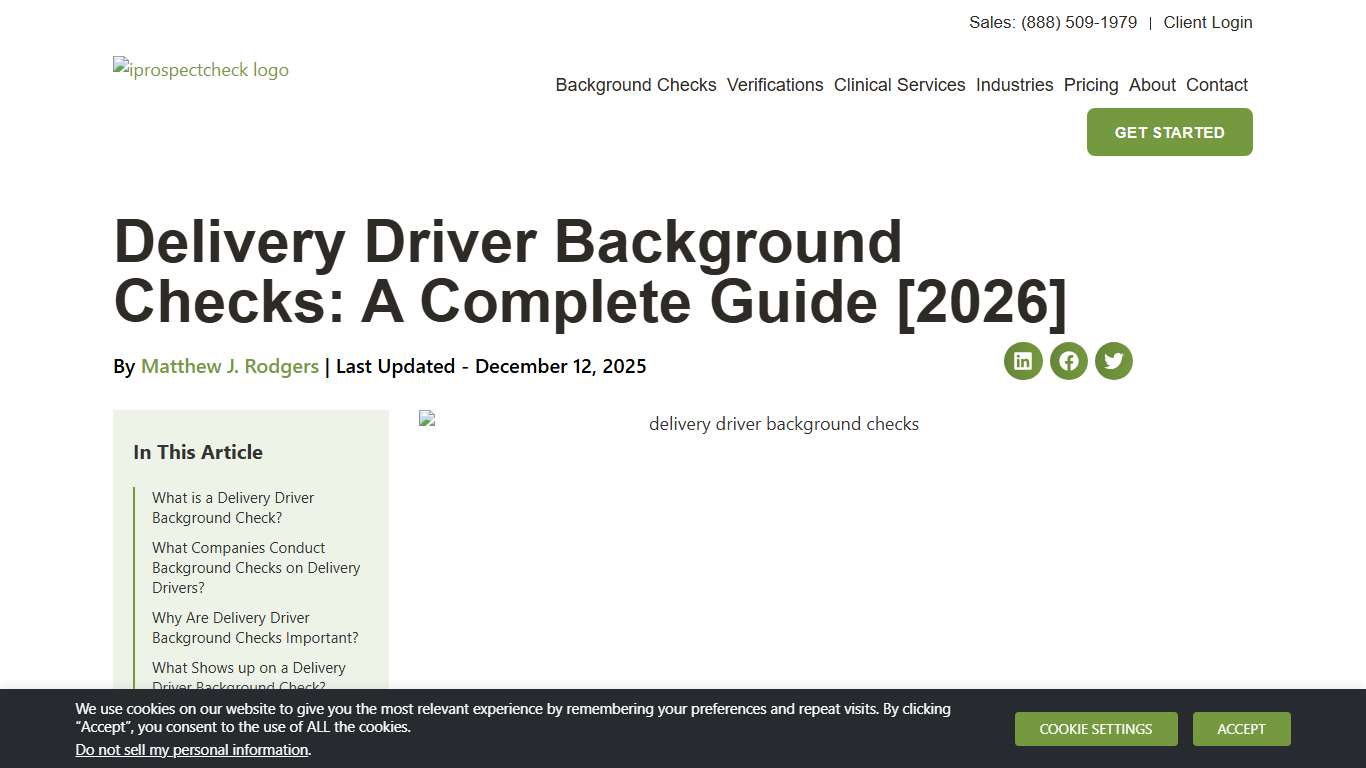
Task: Share the article on Twitter
Action: click(1113, 361)
